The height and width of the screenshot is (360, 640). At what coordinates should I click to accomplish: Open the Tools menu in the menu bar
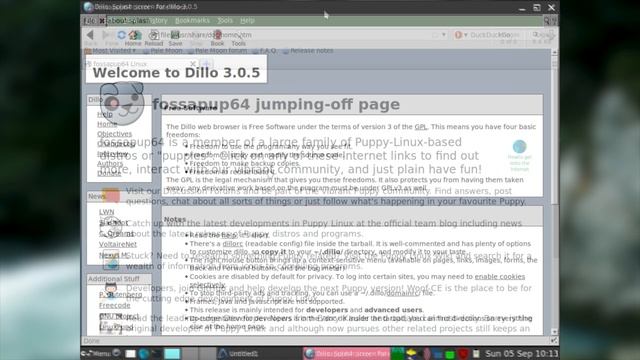point(225,20)
